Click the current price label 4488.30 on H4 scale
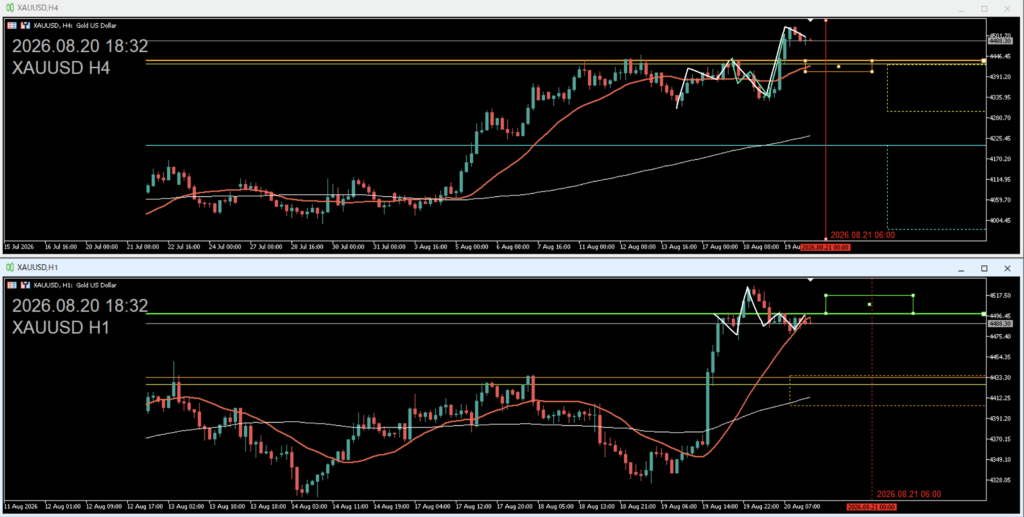1024x517 pixels. [1000, 40]
